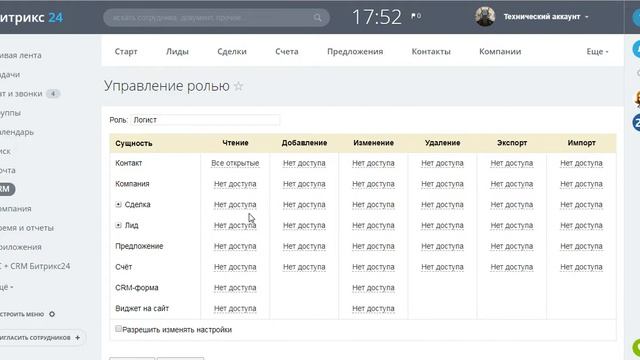This screenshot has height=360, width=640.
Task: Click the Предложение entity label
Action: [139, 246]
